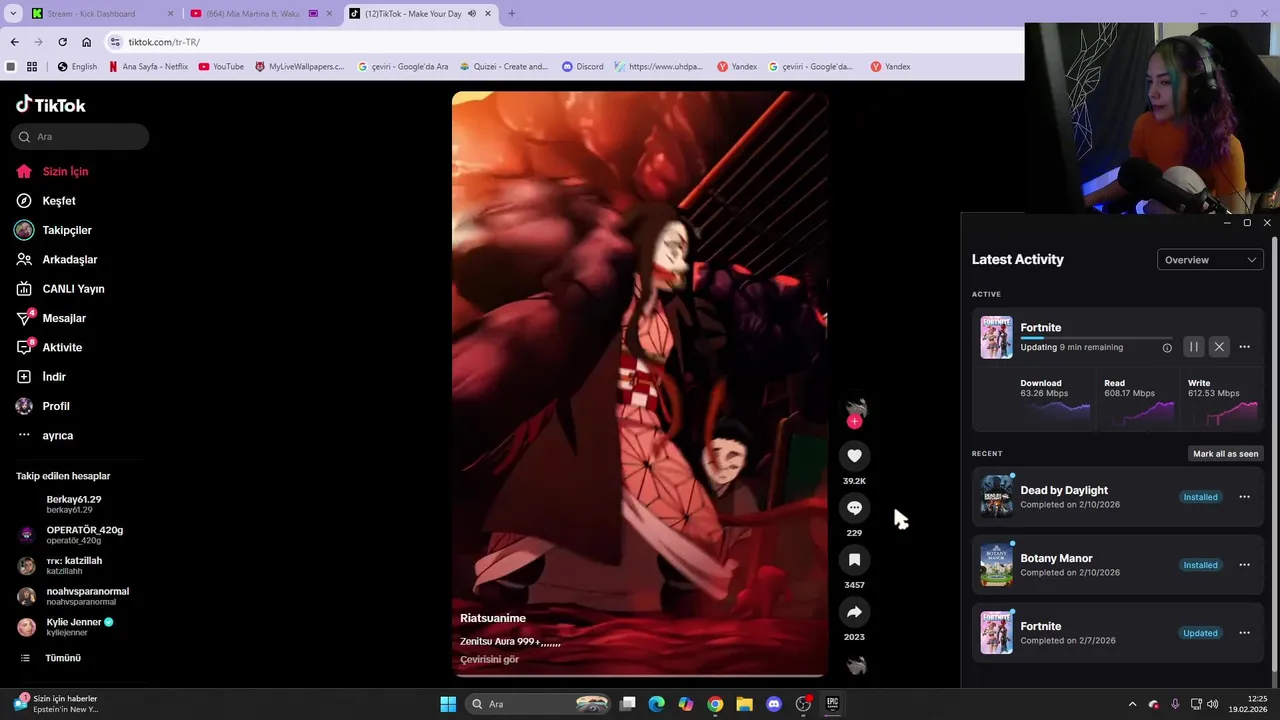Follow creator with the red plus badge
The width and height of the screenshot is (1280, 720).
pyautogui.click(x=854, y=422)
